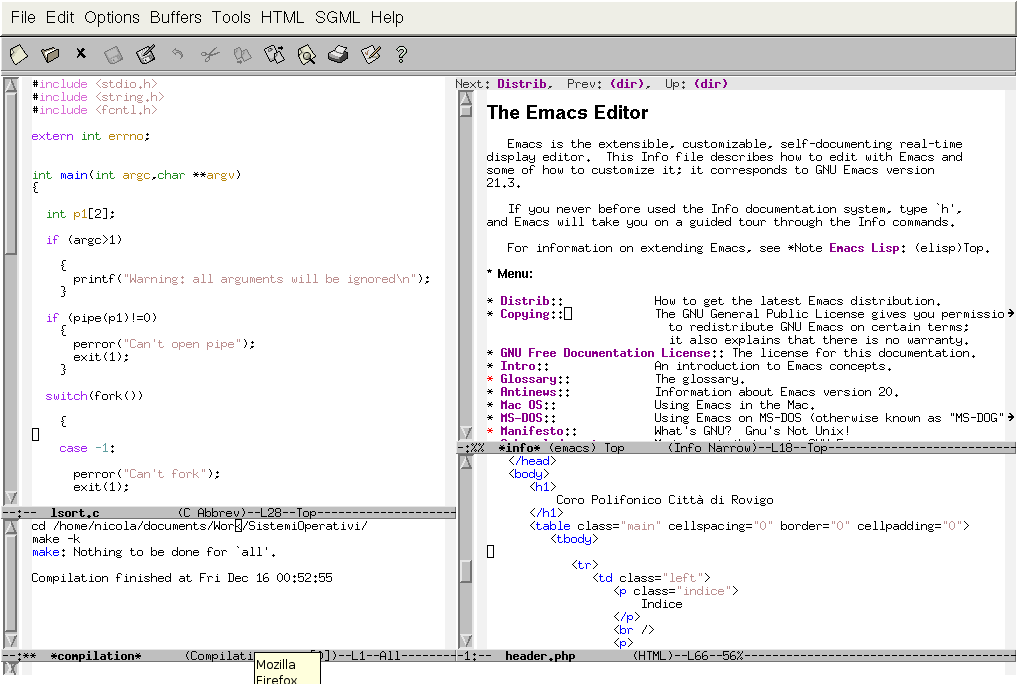Image resolution: width=1017 pixels, height=684 pixels.
Task: Follow the Copying menu link
Action: 525,314
